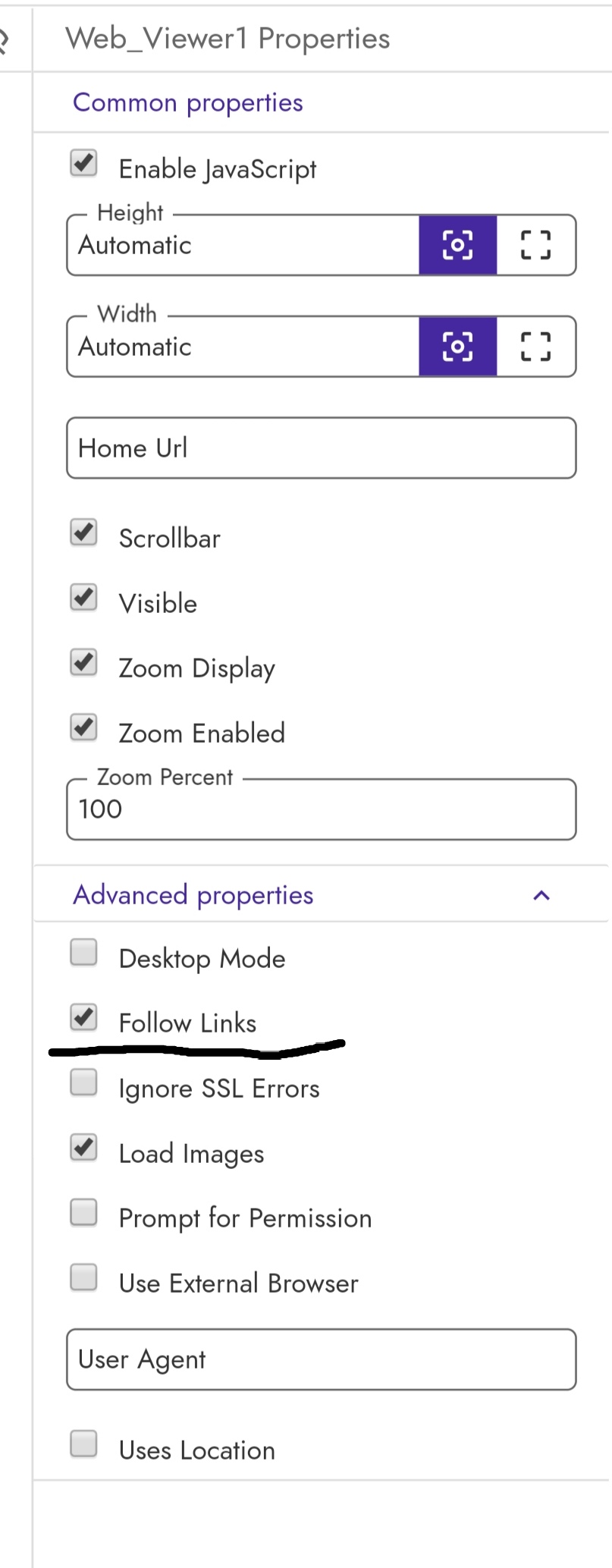Disable the Visible checkbox
Screen dimensions: 612x1568
click(83, 598)
